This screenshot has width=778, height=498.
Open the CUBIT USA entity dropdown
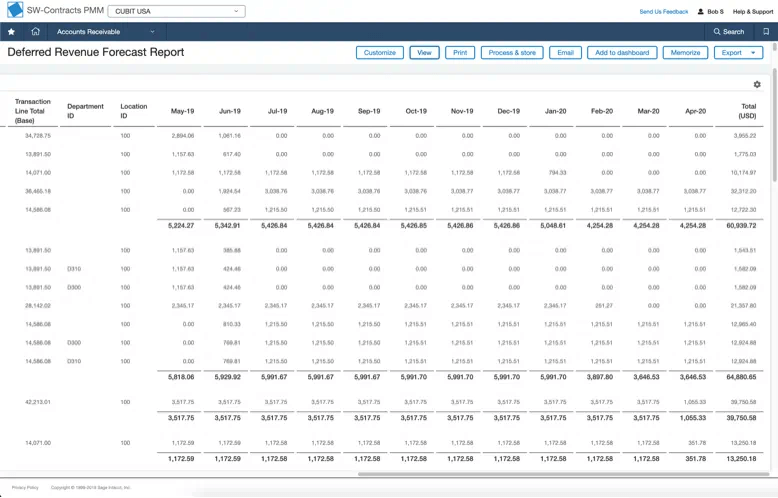pos(176,11)
